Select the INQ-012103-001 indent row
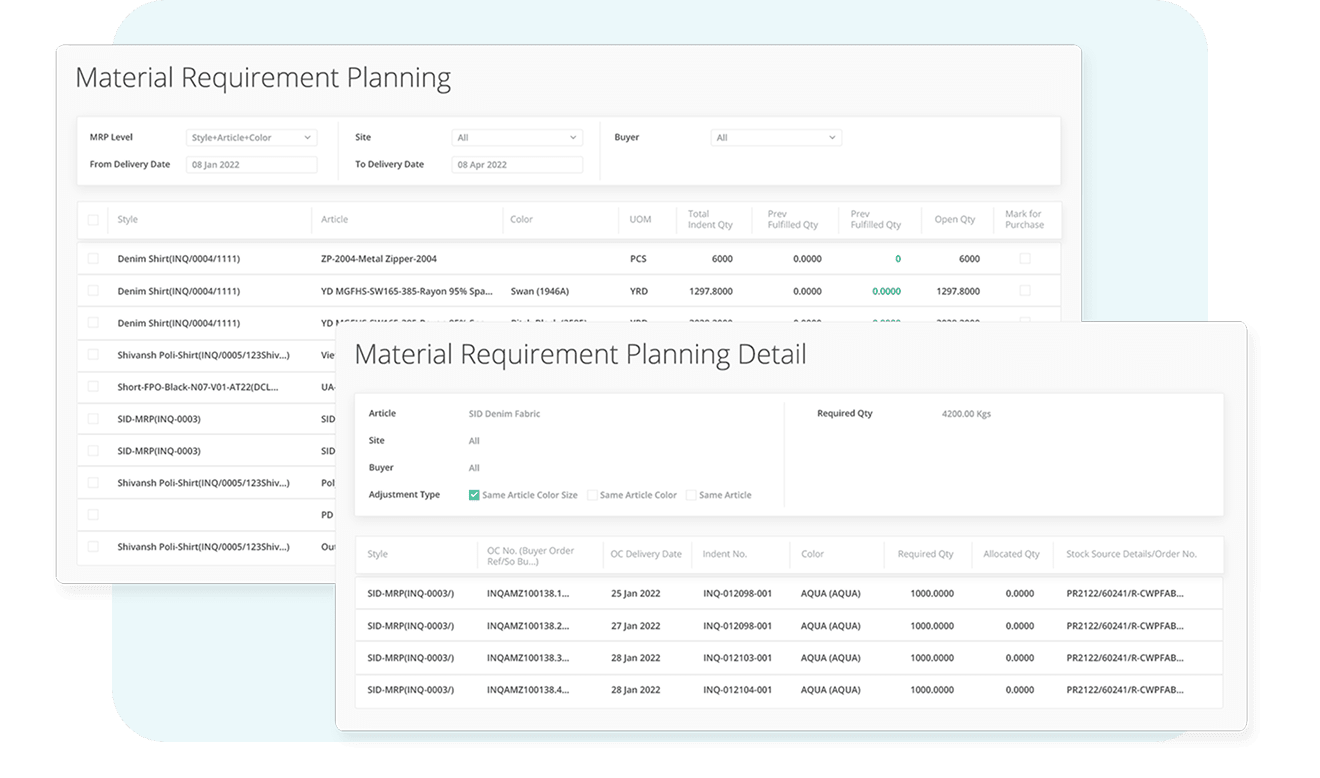Image resolution: width=1320 pixels, height=778 pixels. click(737, 658)
